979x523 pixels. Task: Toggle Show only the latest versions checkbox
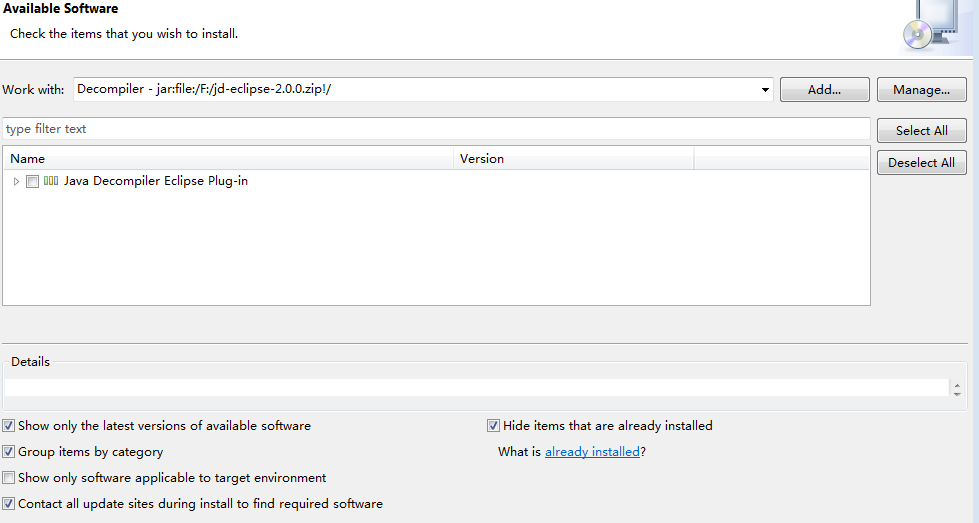(x=9, y=426)
